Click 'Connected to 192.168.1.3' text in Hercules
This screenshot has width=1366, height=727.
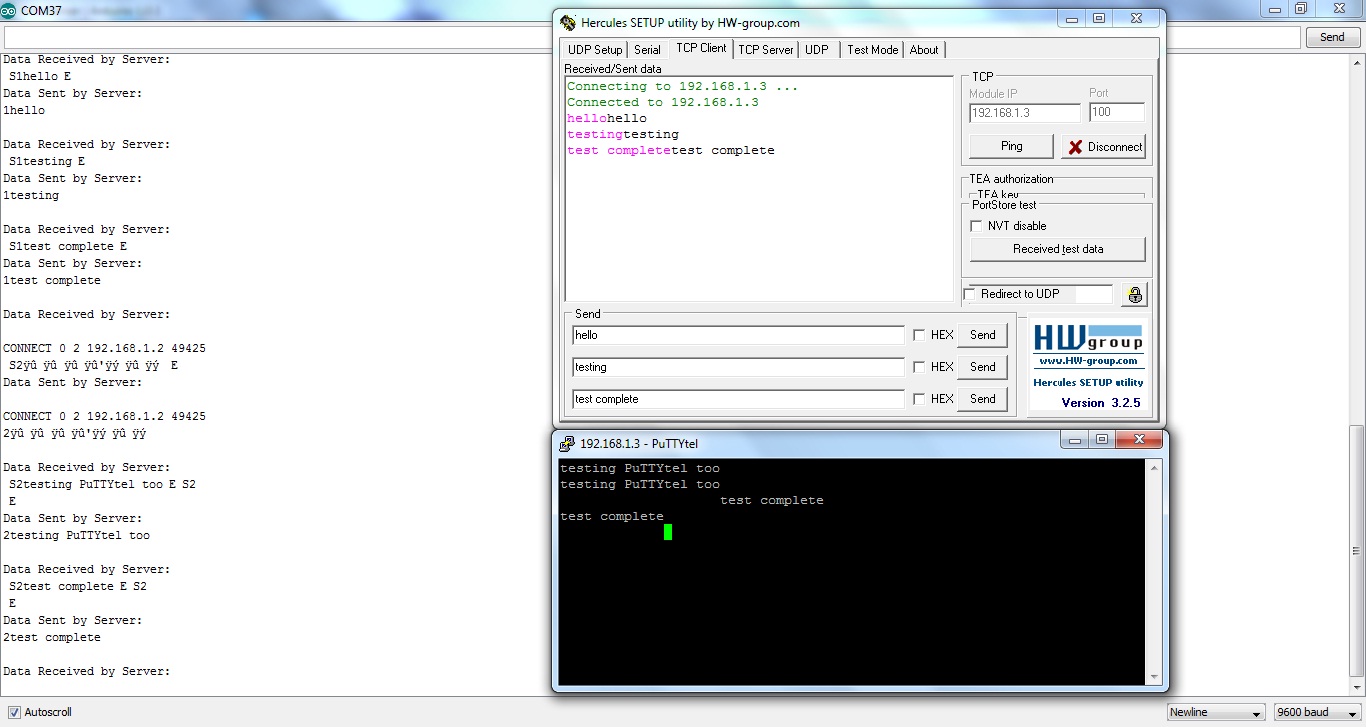coord(663,102)
